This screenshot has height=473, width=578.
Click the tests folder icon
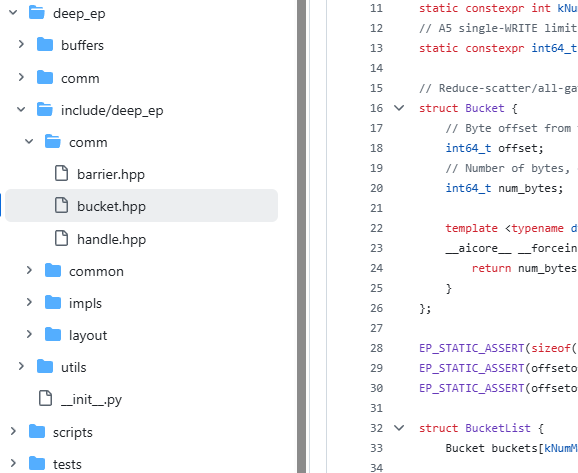click(x=37, y=463)
